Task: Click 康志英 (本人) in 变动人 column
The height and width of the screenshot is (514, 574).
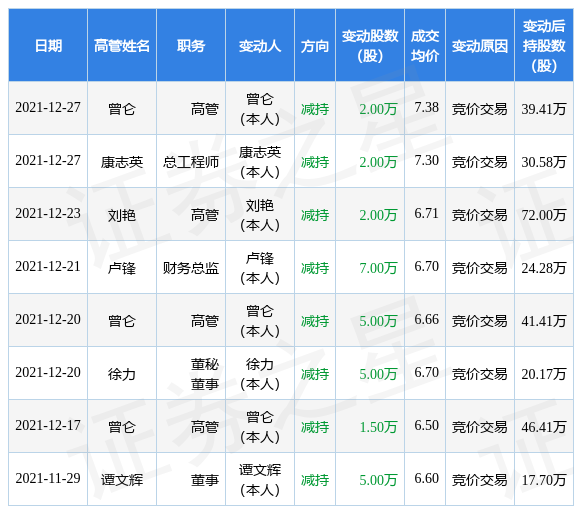Action: (260, 162)
